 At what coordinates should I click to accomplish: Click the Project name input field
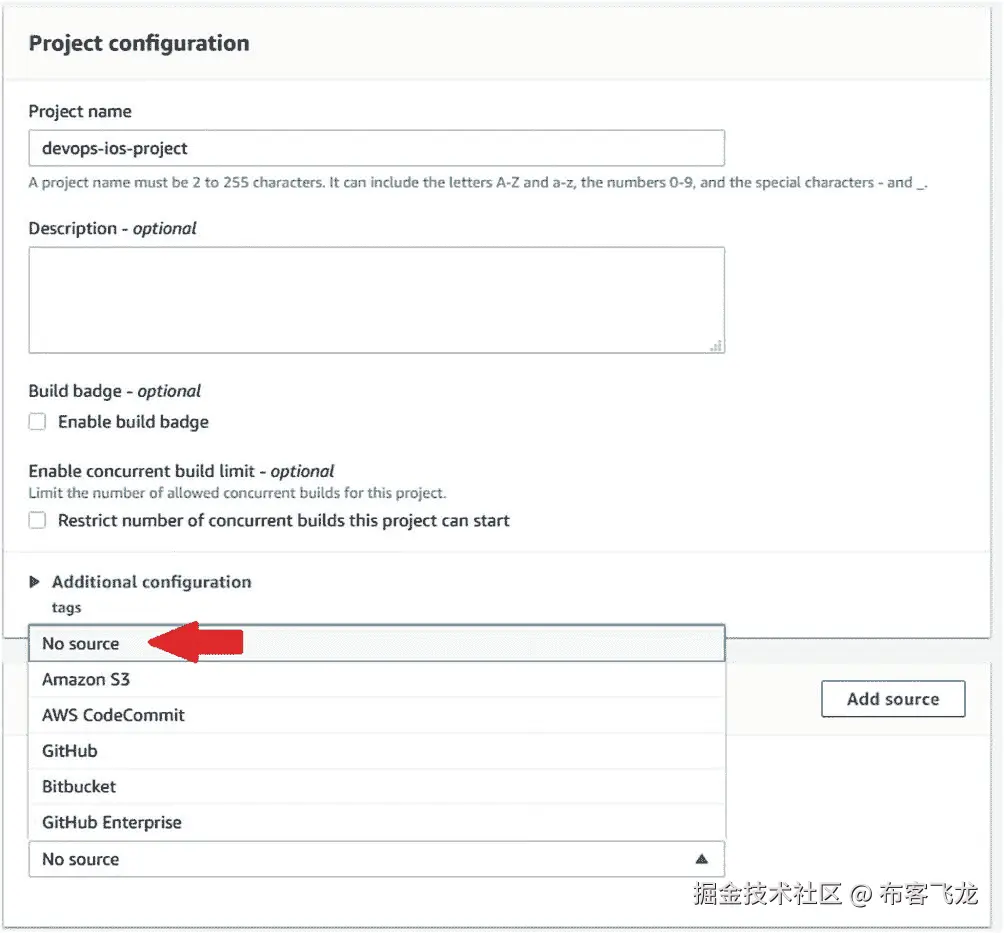point(376,148)
